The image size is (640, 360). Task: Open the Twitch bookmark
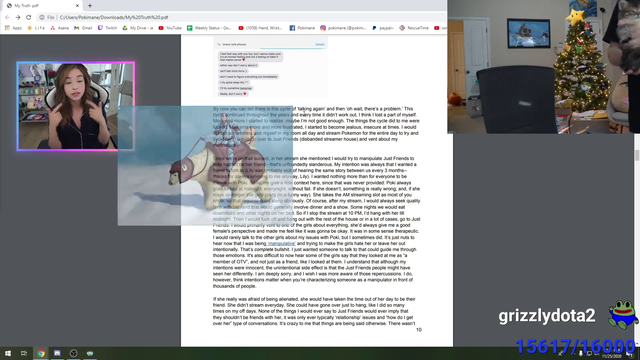pyautogui.click(x=107, y=28)
